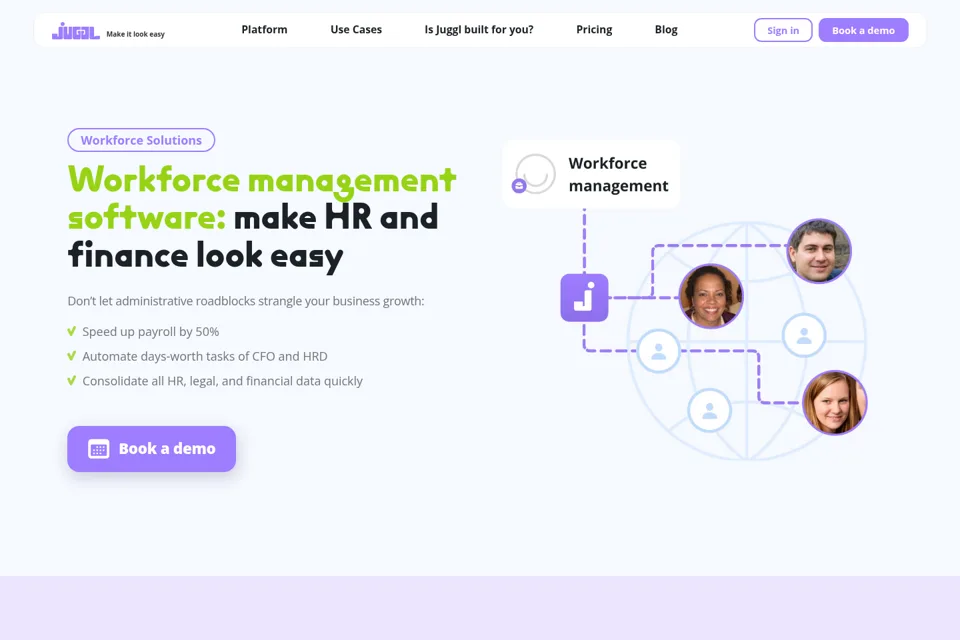Click calendar icon on Book a demo button

(x=99, y=449)
